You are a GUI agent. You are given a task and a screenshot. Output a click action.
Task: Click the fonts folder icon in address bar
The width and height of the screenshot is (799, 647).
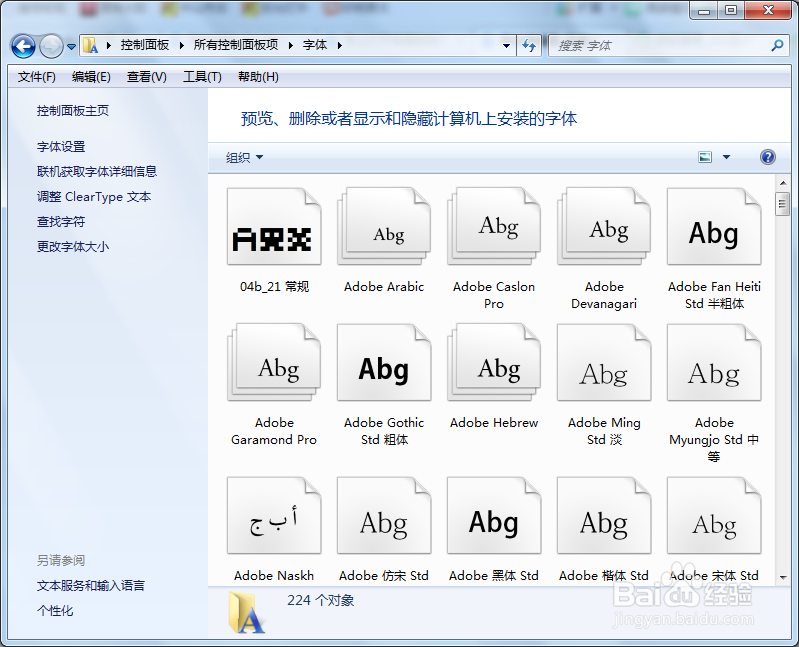point(91,45)
